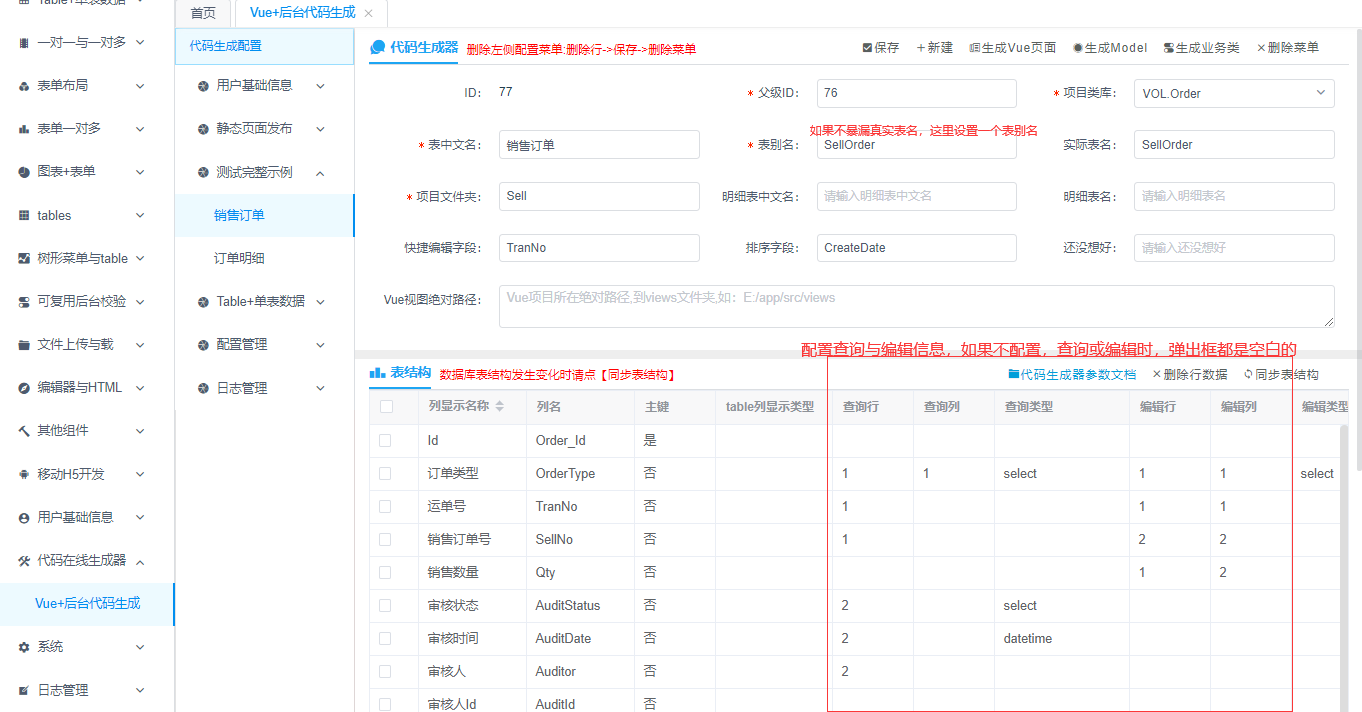Expand 日志管理 in config tree
Image resolution: width=1362 pixels, height=712 pixels.
(320, 388)
